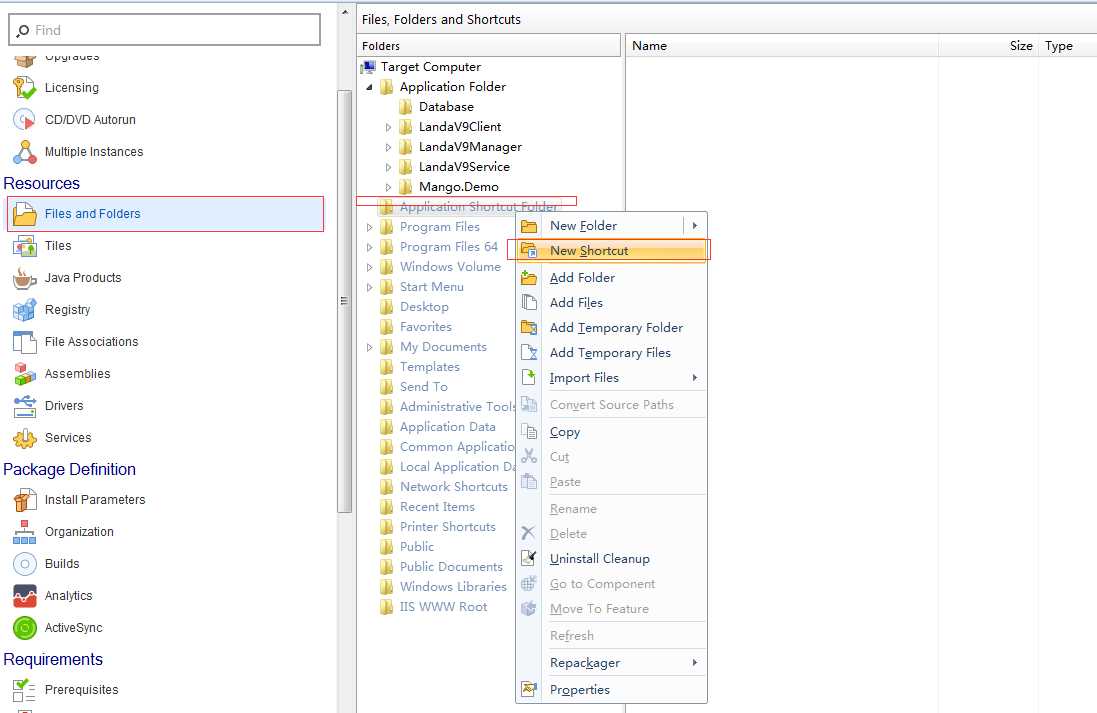Expand the LandaV9Service folder
The image size is (1097, 713).
(388, 167)
